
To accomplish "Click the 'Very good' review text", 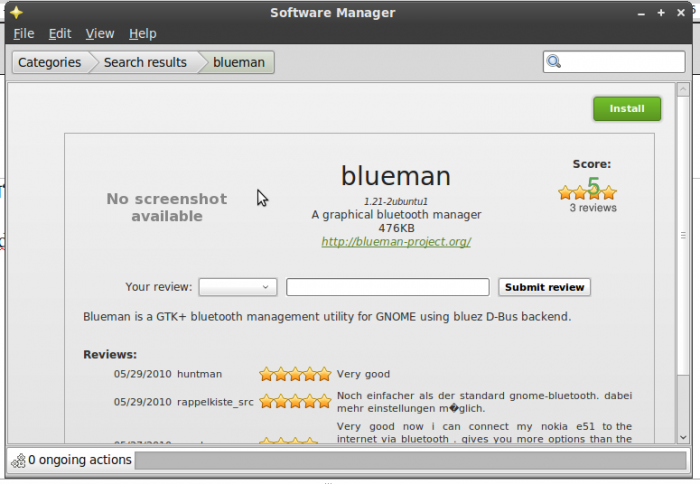I will point(363,374).
